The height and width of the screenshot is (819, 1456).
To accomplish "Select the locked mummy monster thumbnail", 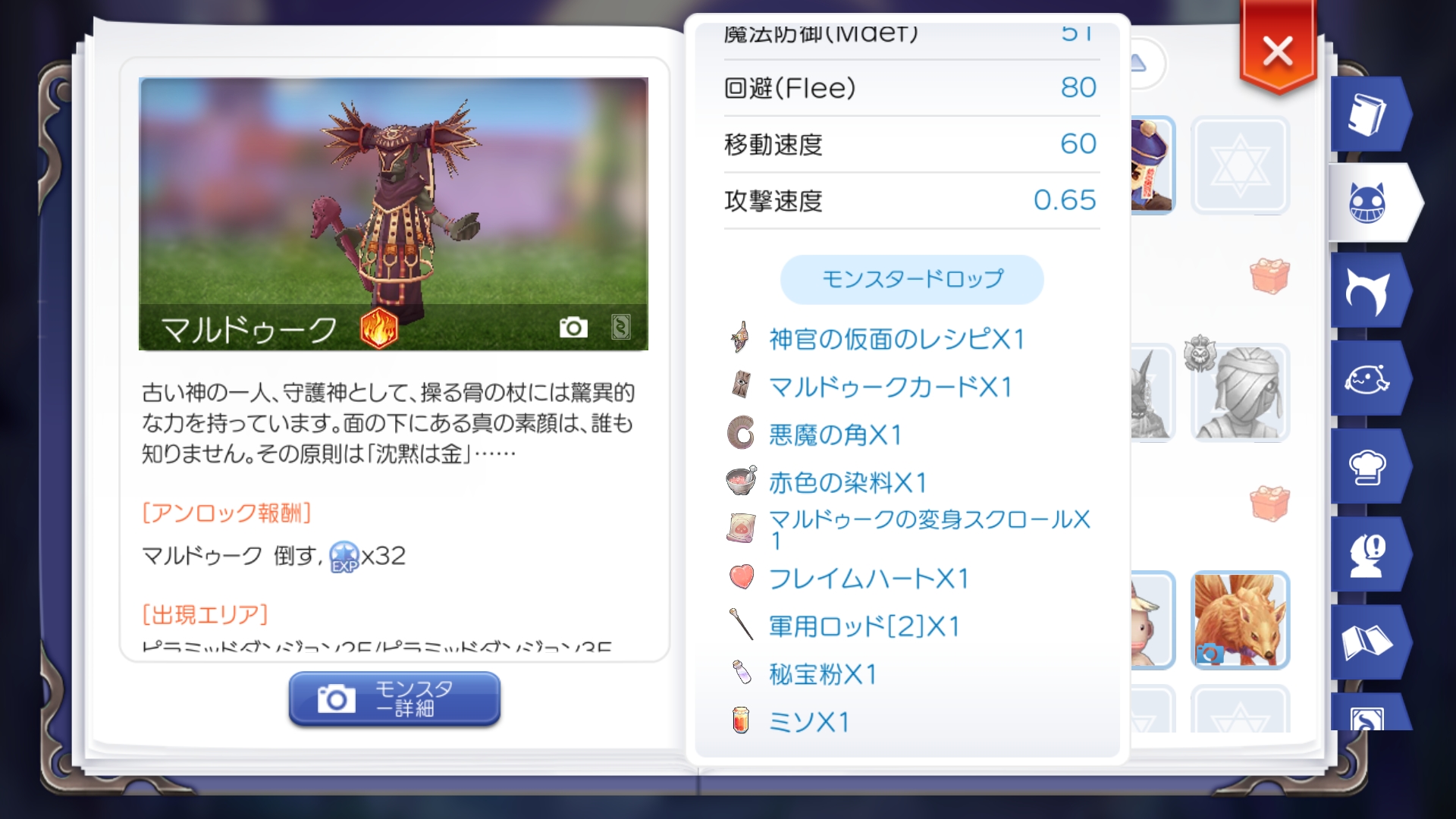I will [x=1239, y=392].
